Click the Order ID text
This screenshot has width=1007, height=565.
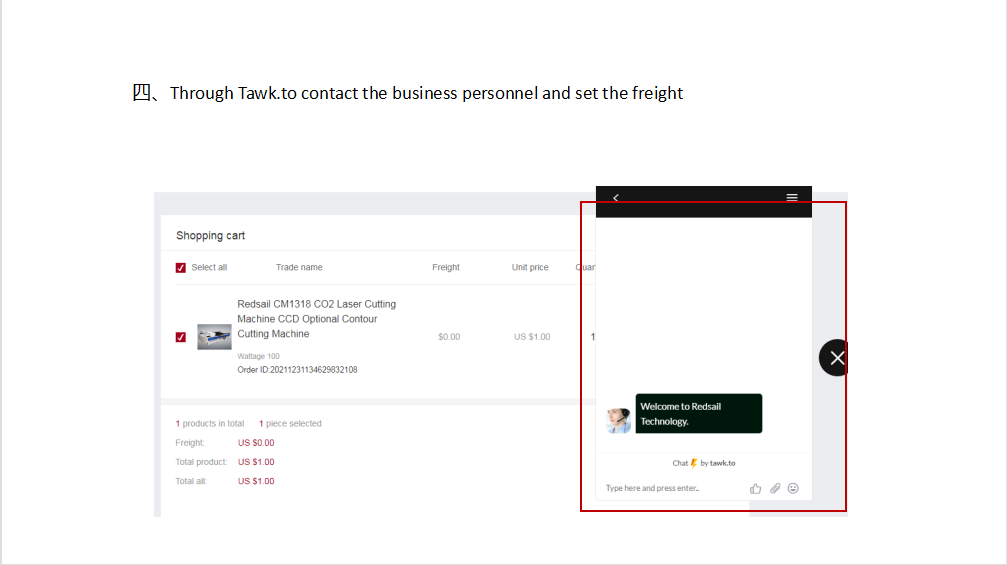(297, 370)
